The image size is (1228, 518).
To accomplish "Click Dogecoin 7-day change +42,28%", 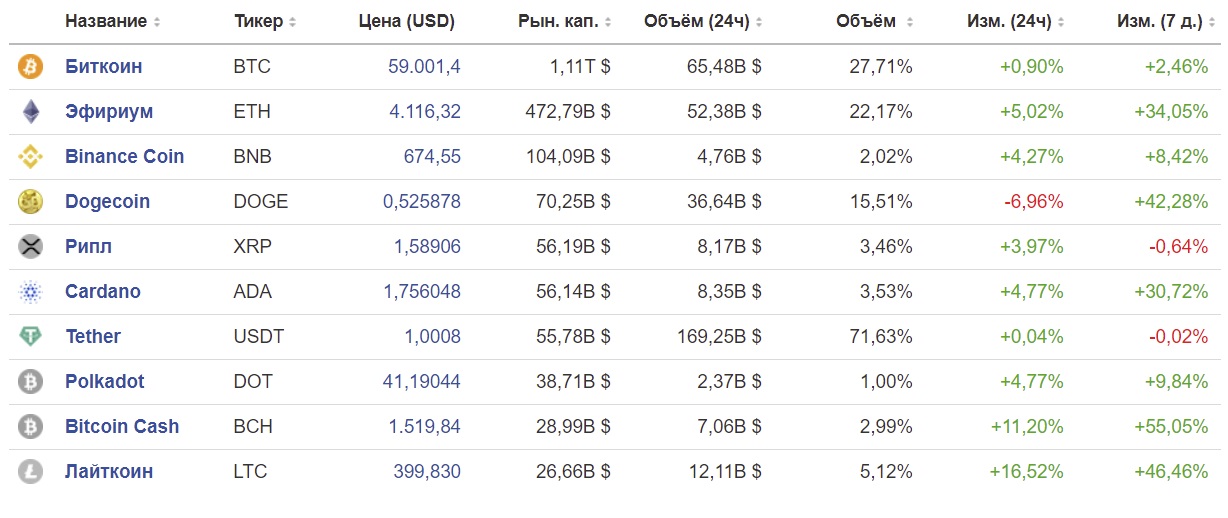I will [x=1171, y=202].
